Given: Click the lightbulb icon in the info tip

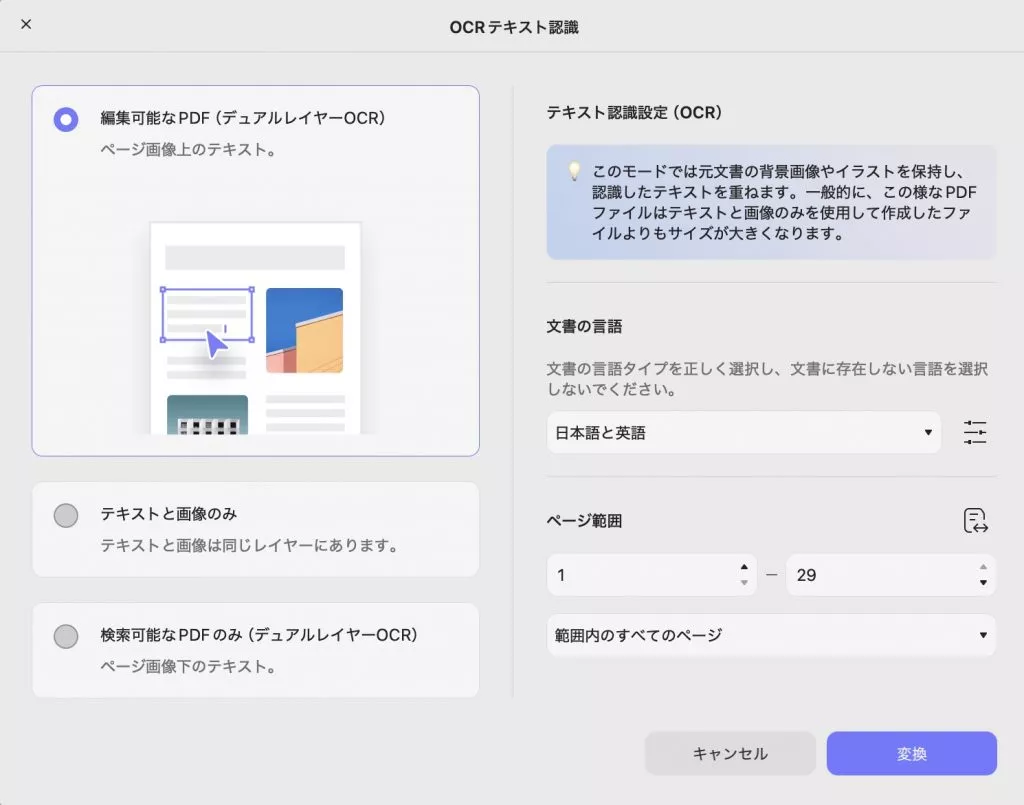Looking at the screenshot, I should click(573, 171).
